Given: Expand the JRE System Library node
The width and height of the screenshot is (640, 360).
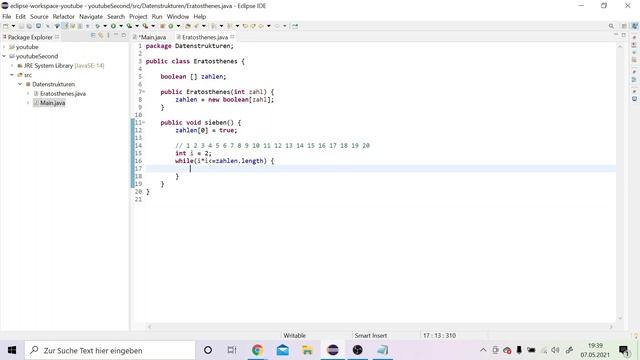Looking at the screenshot, I should [x=12, y=66].
